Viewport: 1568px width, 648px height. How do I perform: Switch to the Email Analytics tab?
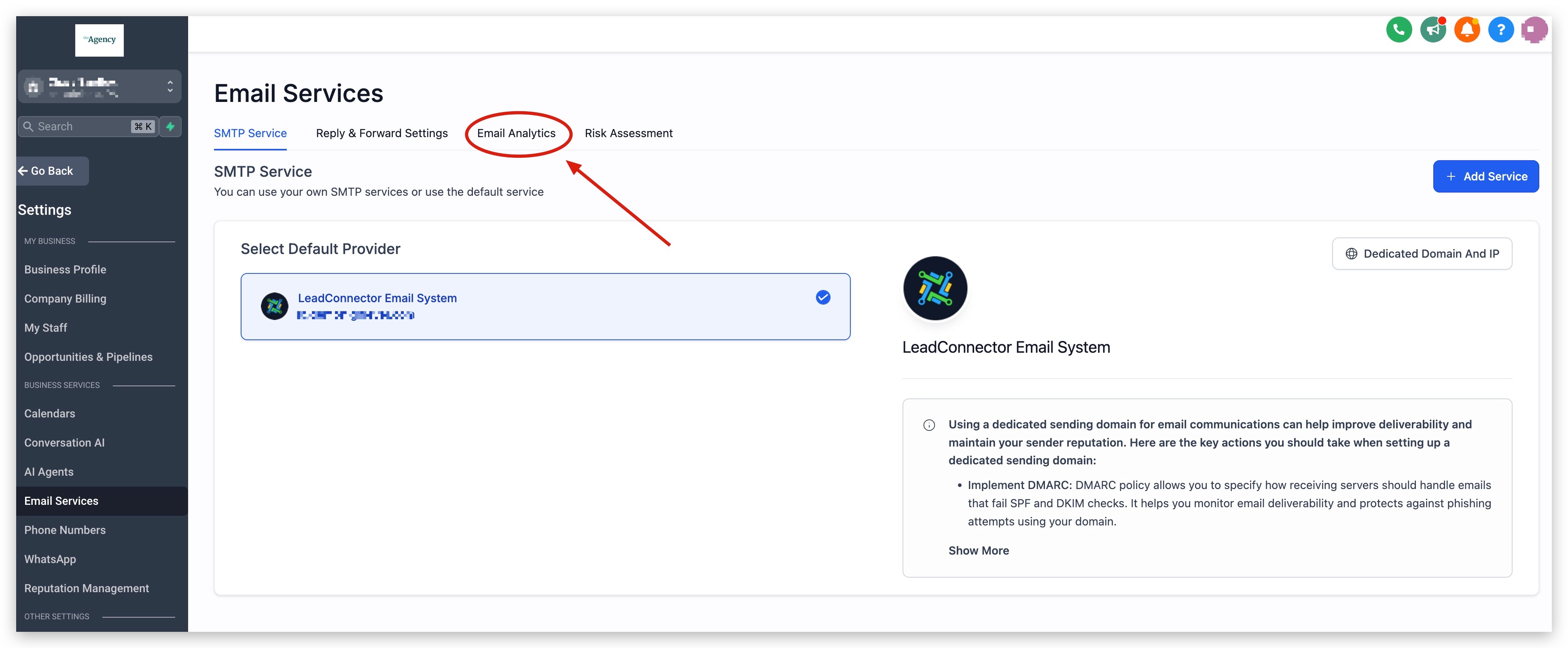tap(516, 133)
